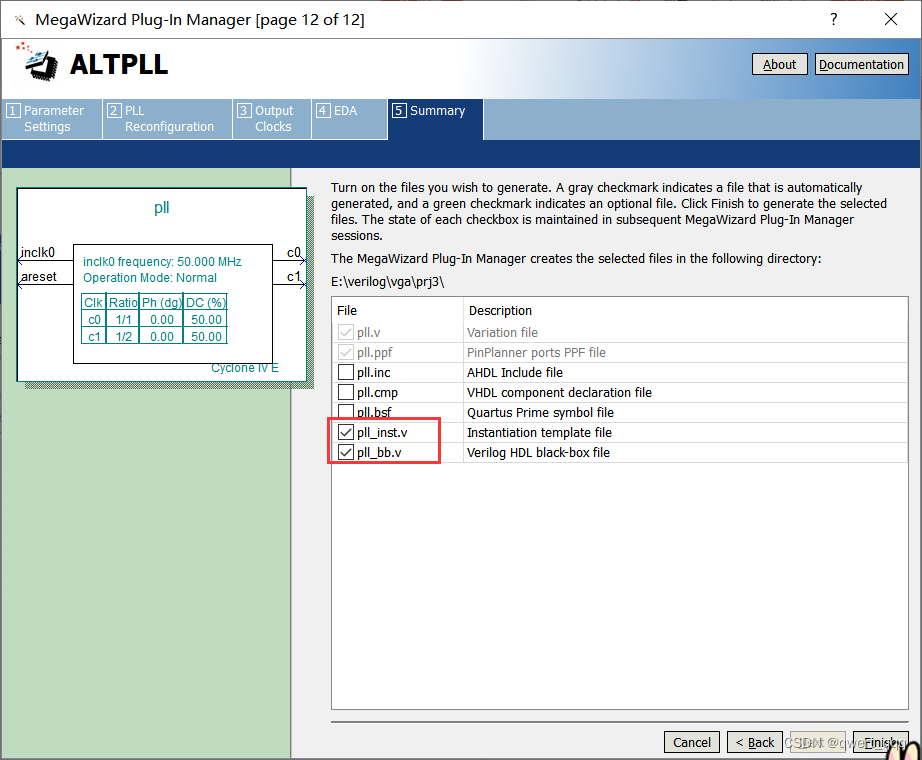Click 'Operation Mode: Normal' text
Image resolution: width=922 pixels, height=760 pixels.
tap(150, 278)
